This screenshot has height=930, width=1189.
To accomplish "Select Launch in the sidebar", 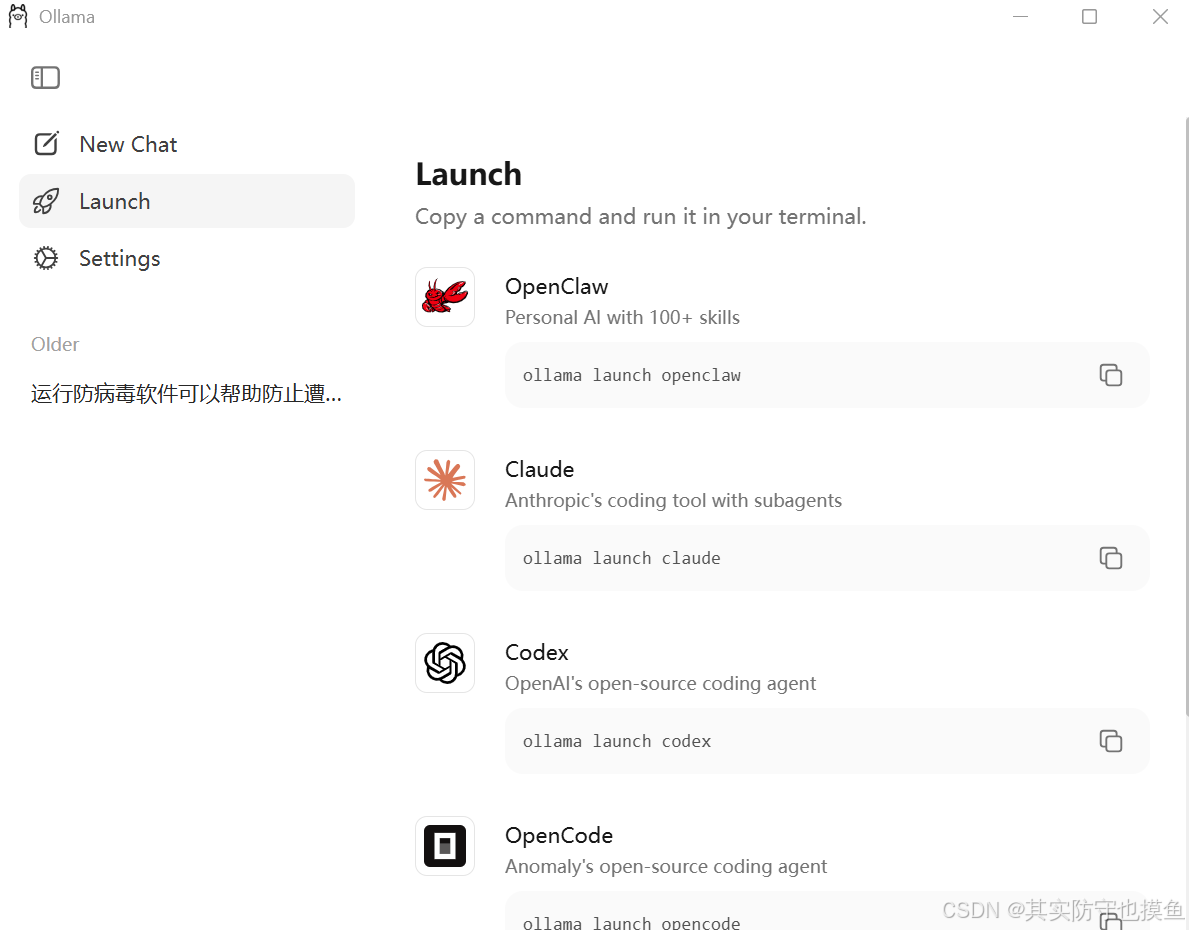I will (187, 201).
